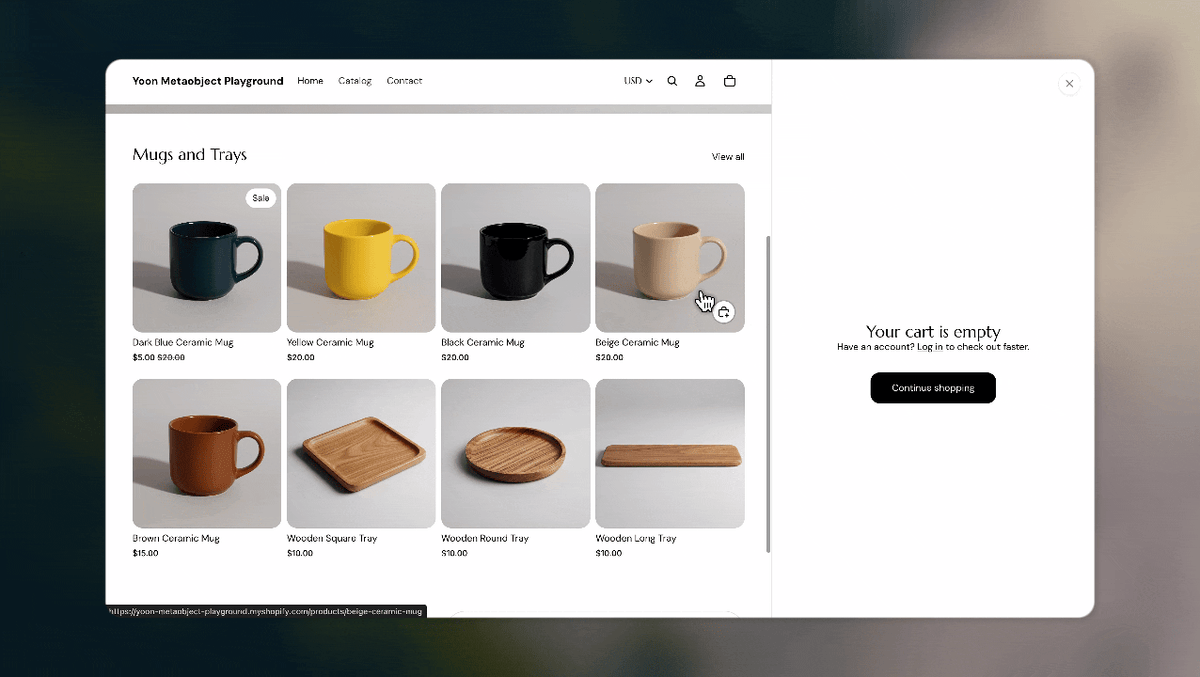This screenshot has width=1200, height=677.
Task: Click the Yoon Metaobject Playground store name
Action: coord(208,81)
